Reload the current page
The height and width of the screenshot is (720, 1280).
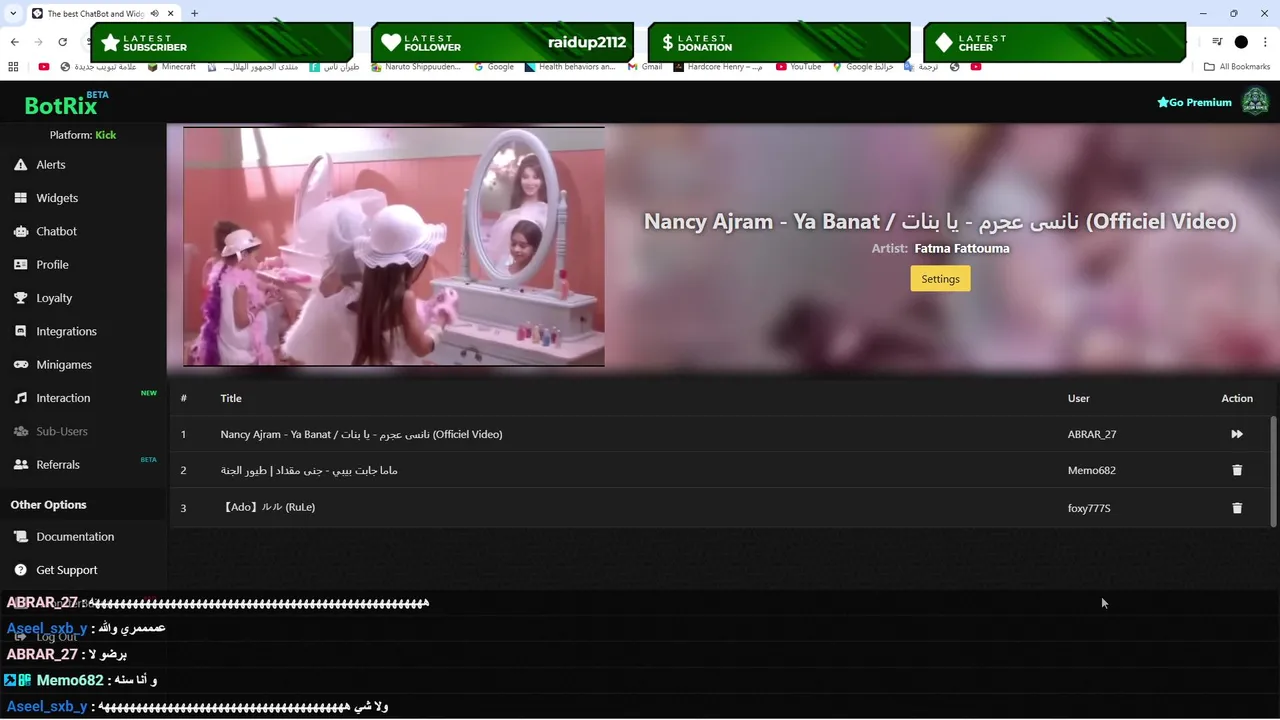63,42
